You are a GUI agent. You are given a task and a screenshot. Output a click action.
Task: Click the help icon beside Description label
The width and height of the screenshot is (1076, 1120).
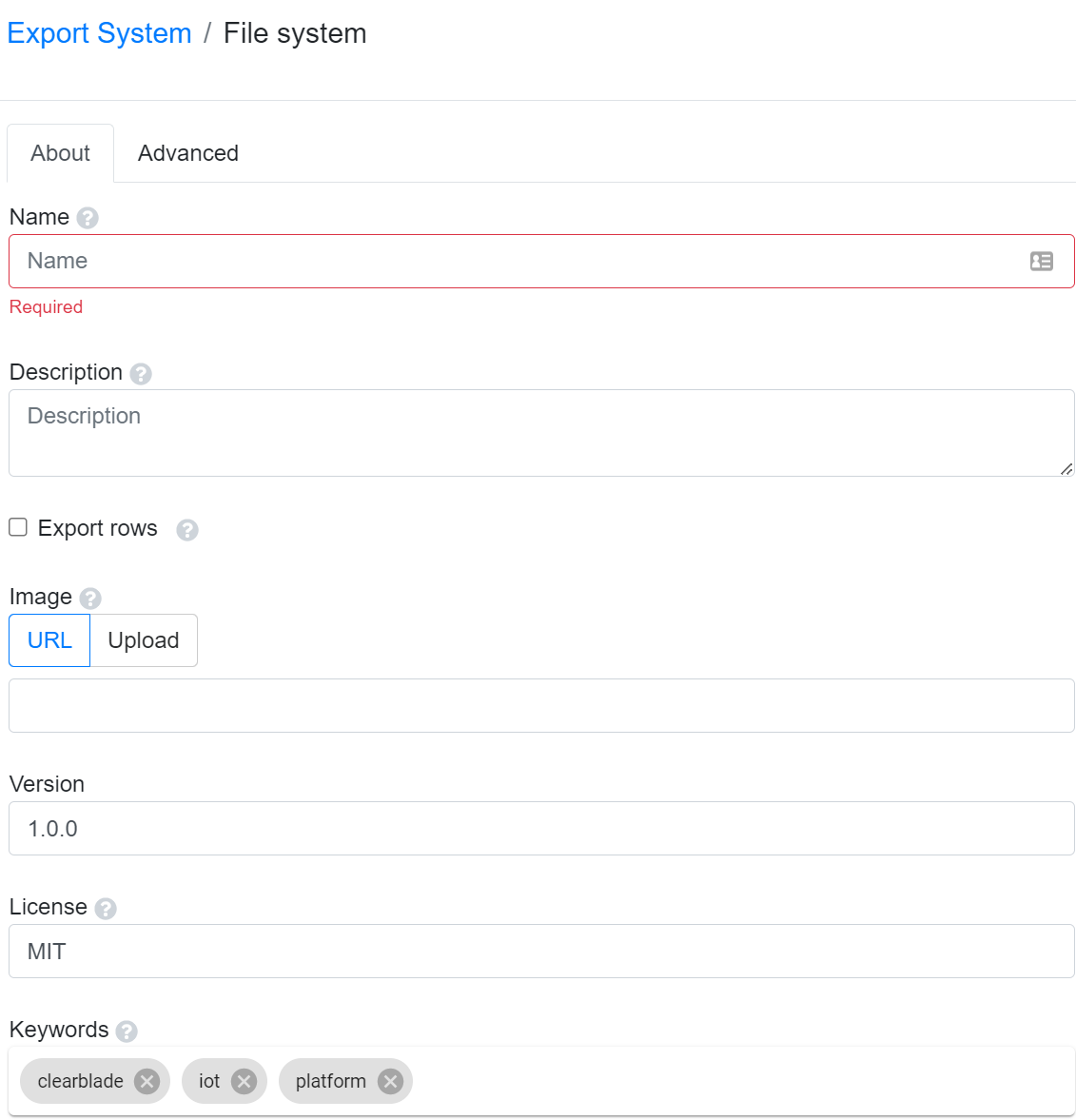pyautogui.click(x=141, y=374)
